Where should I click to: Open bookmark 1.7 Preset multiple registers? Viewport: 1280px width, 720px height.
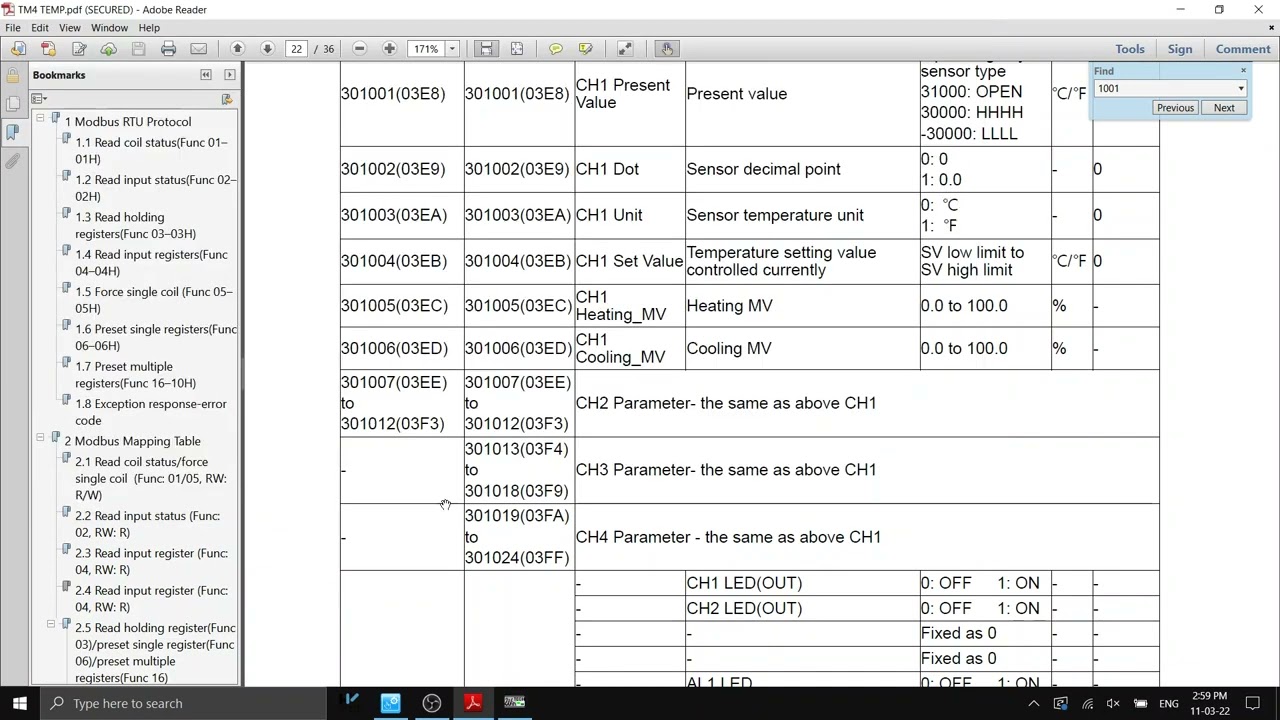tap(135, 375)
